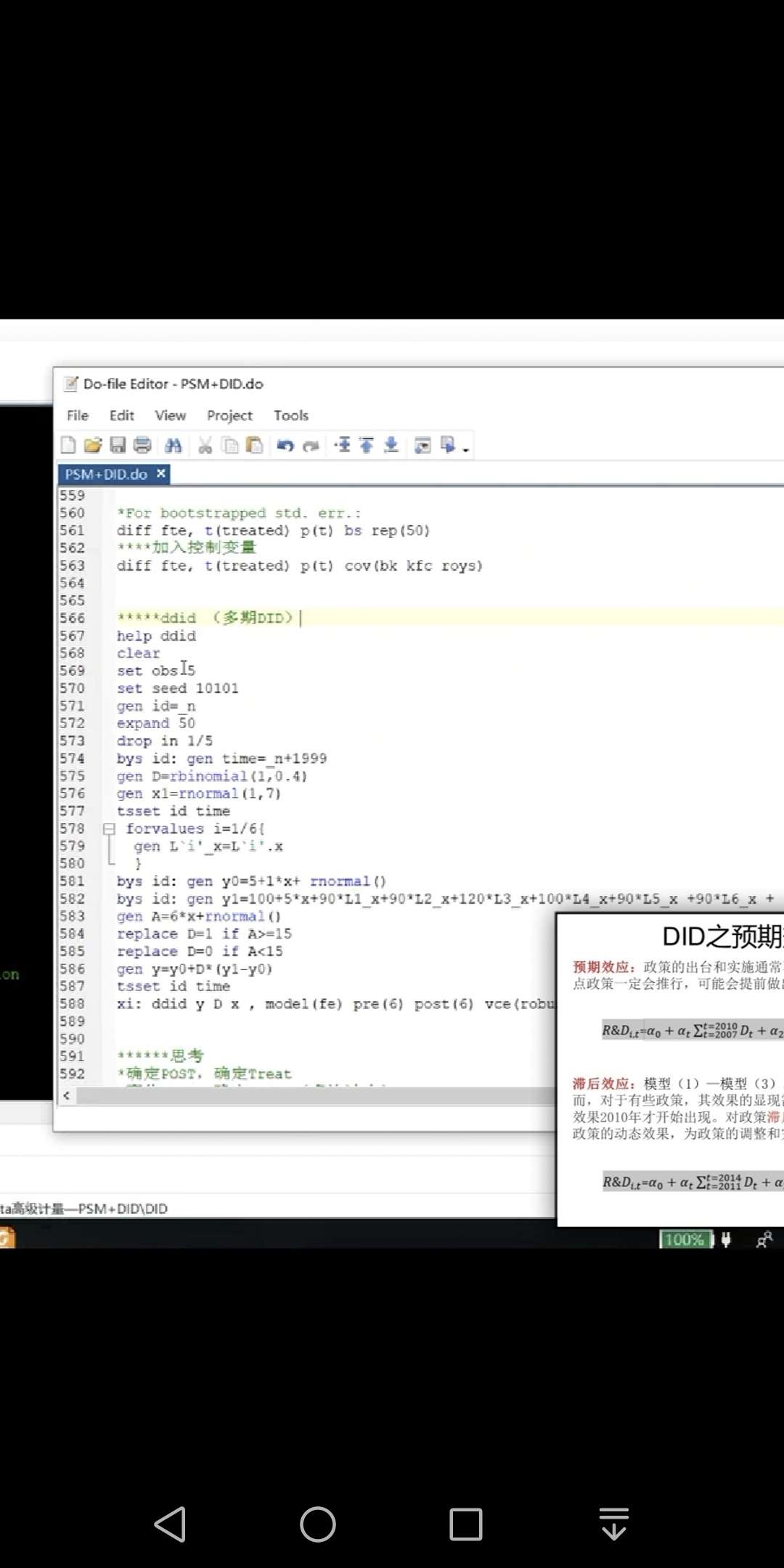The width and height of the screenshot is (784, 1568).
Task: Click 'tsset id time' on line 577
Action: (x=173, y=811)
